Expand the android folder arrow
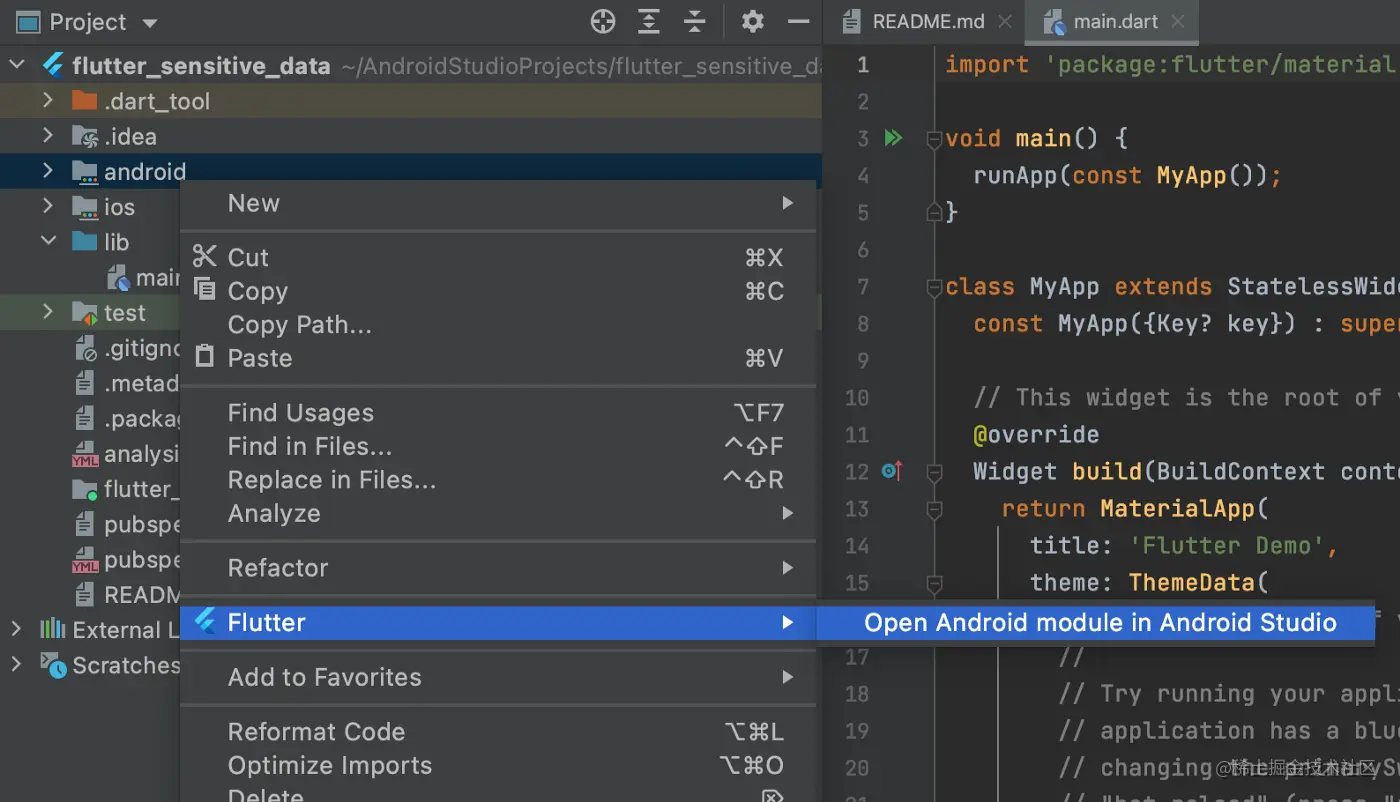Screen dimensions: 1400x802 click(x=48, y=171)
